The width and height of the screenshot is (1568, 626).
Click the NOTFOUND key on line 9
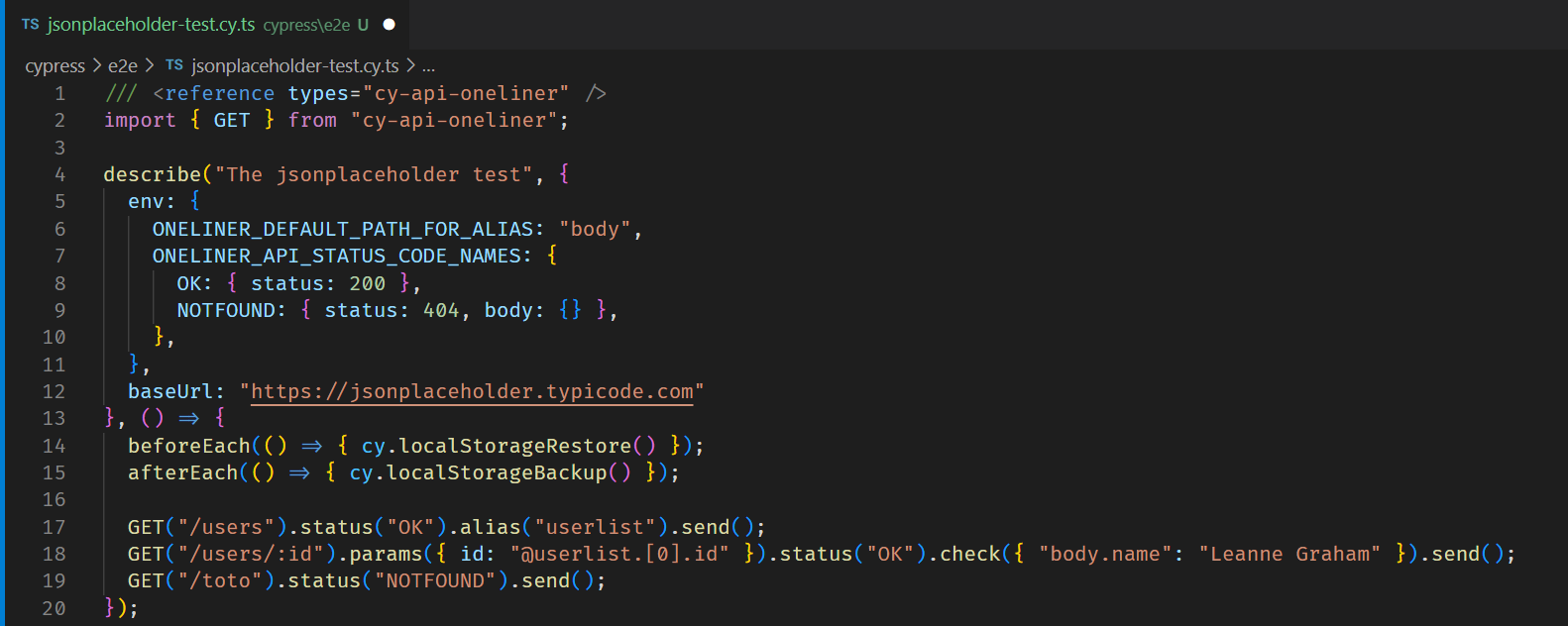pos(226,310)
